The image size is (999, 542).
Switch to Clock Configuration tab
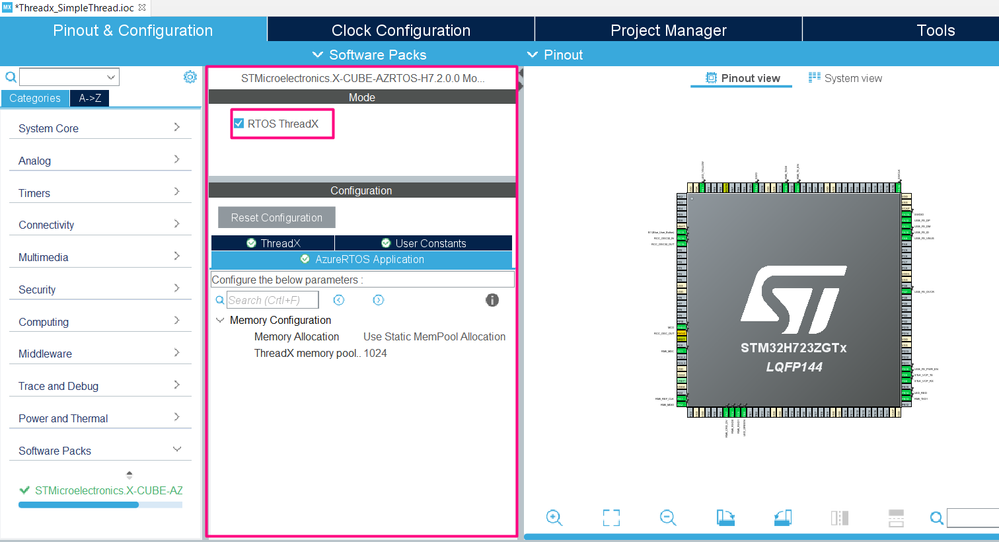click(x=401, y=30)
